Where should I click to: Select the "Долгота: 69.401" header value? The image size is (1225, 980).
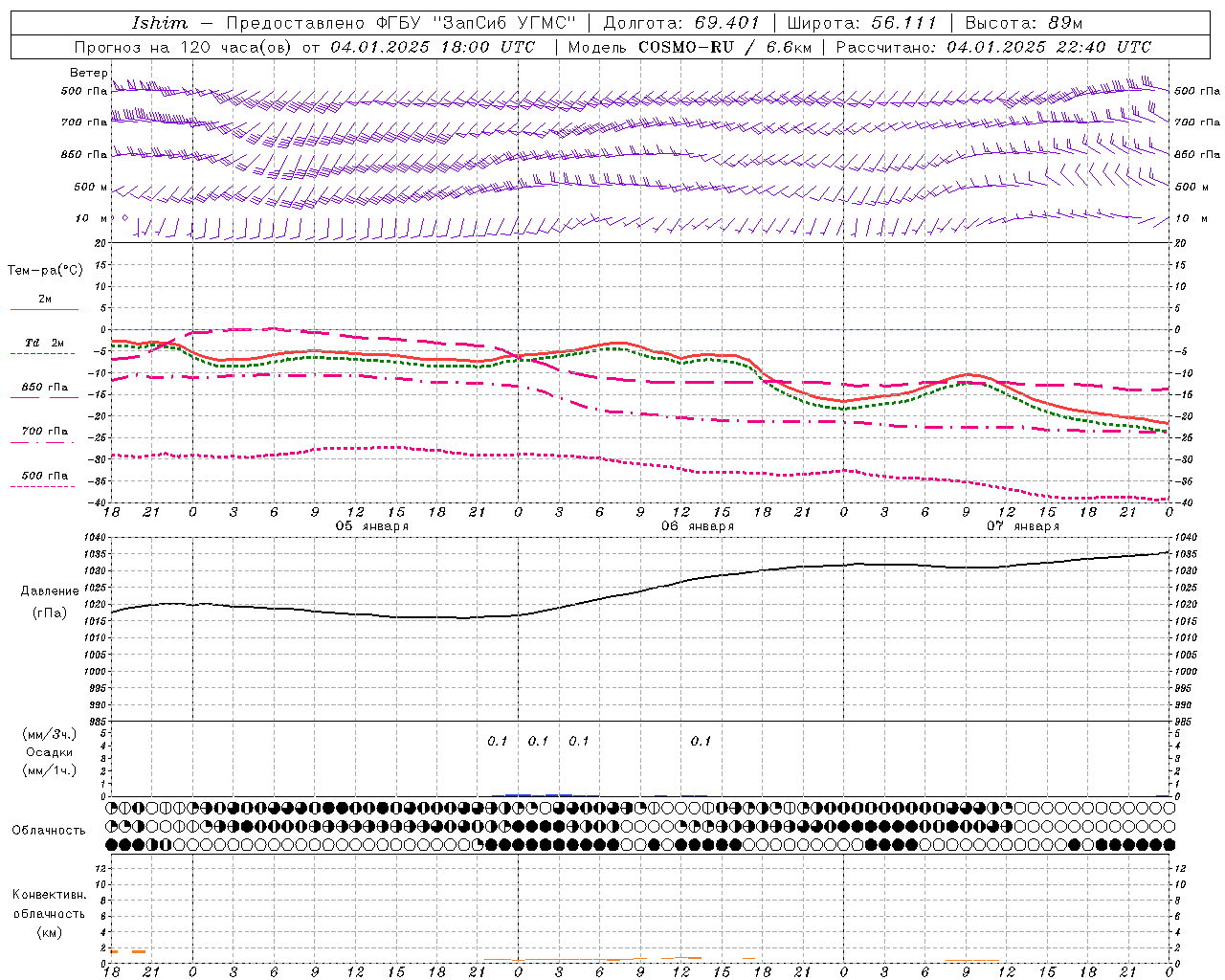point(681,23)
